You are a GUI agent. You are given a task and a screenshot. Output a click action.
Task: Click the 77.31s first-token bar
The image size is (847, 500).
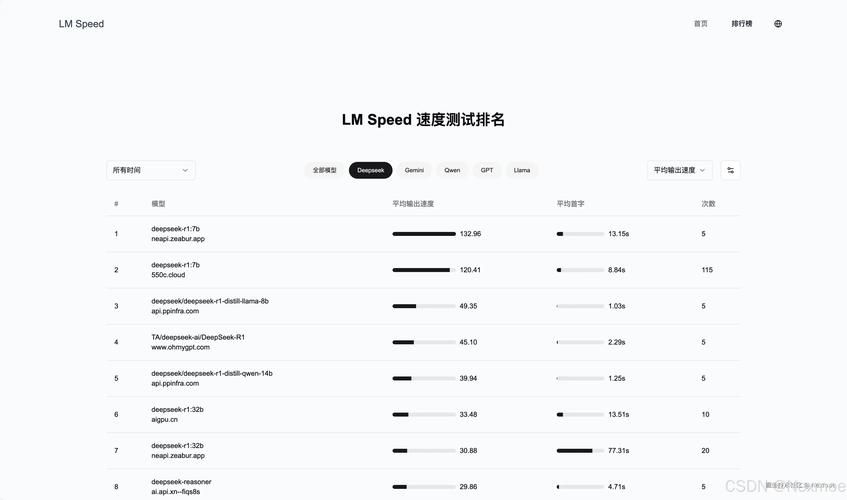(580, 451)
